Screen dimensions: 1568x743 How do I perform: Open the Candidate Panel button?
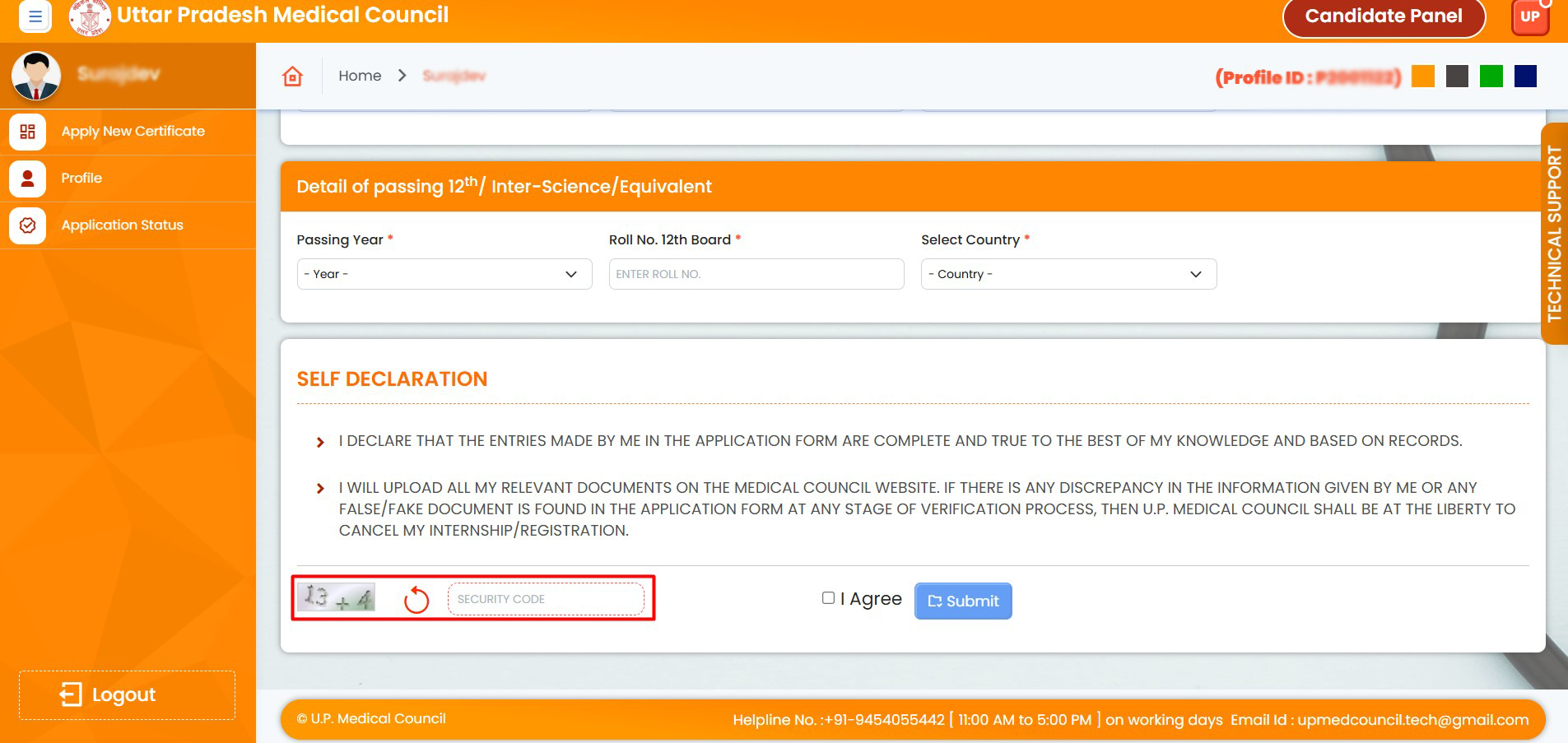pos(1383,16)
